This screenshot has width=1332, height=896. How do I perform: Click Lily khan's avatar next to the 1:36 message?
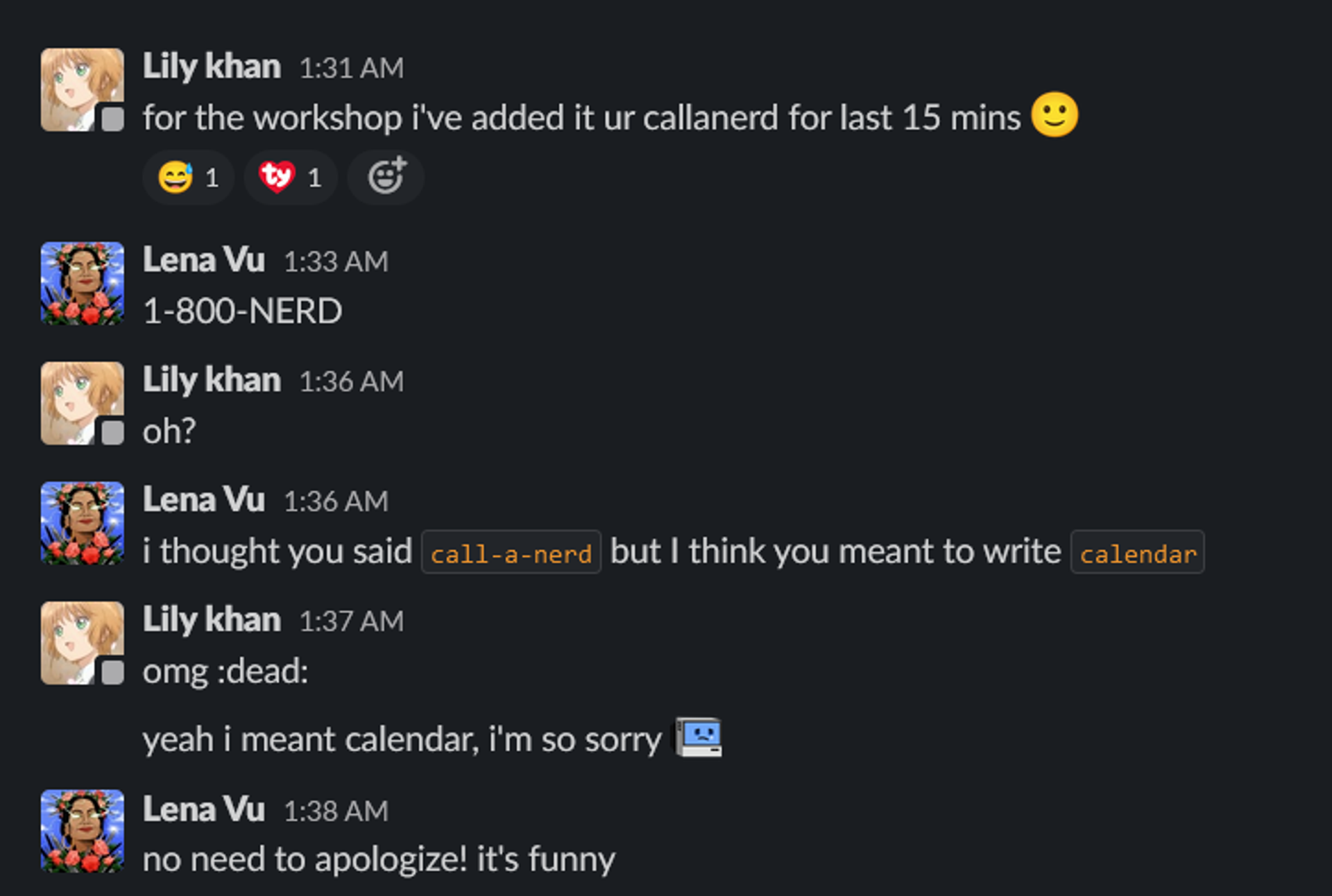pos(81,403)
